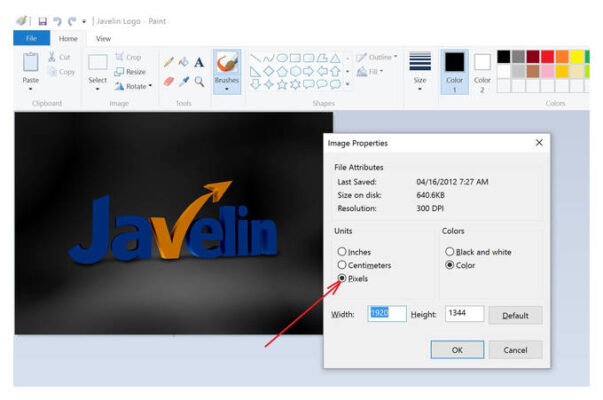
Task: Click the Save icon in title bar
Action: pos(43,21)
